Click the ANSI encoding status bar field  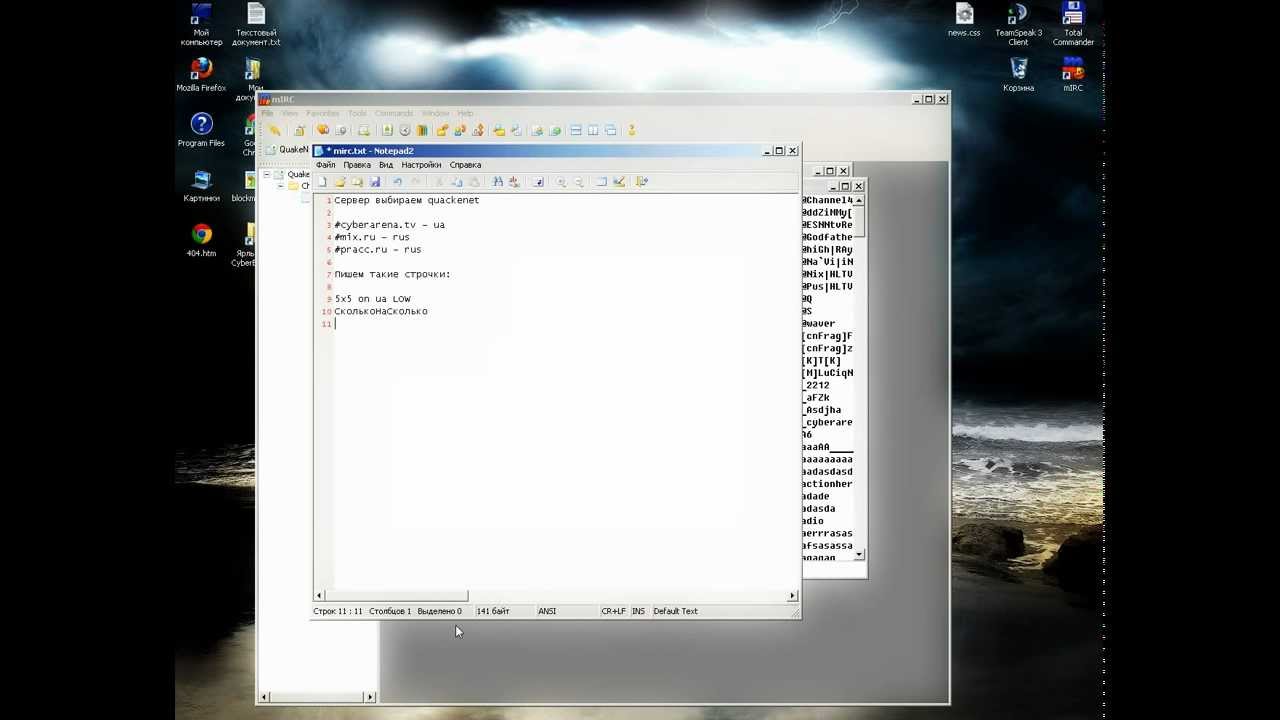point(547,611)
